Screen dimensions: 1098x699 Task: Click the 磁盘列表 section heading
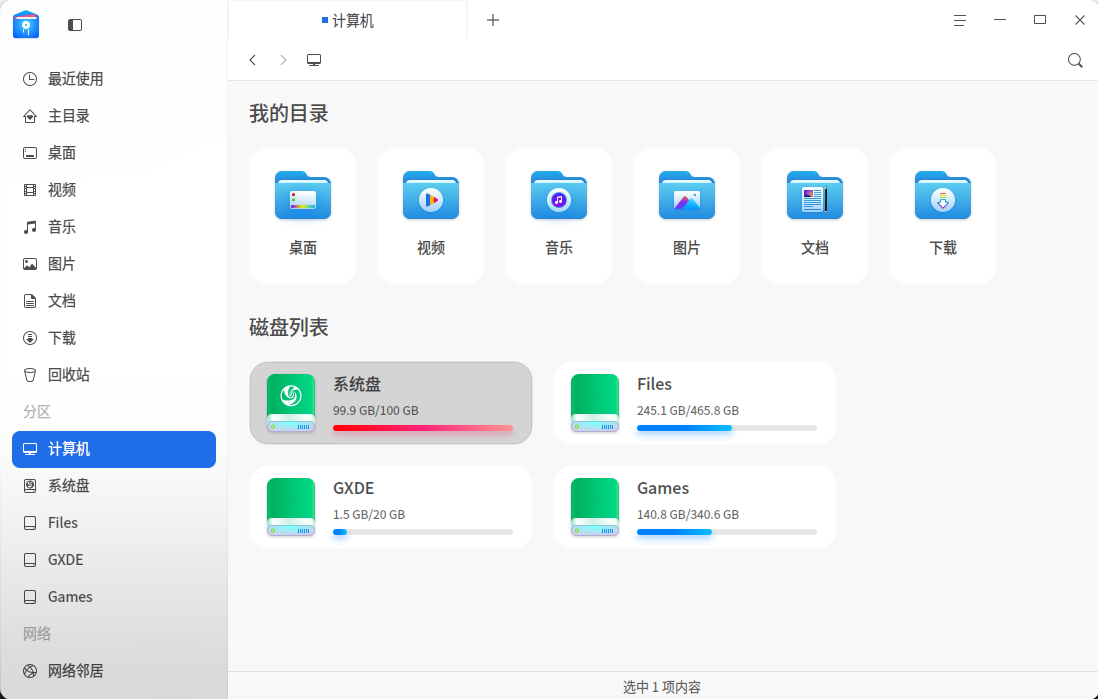click(x=289, y=327)
